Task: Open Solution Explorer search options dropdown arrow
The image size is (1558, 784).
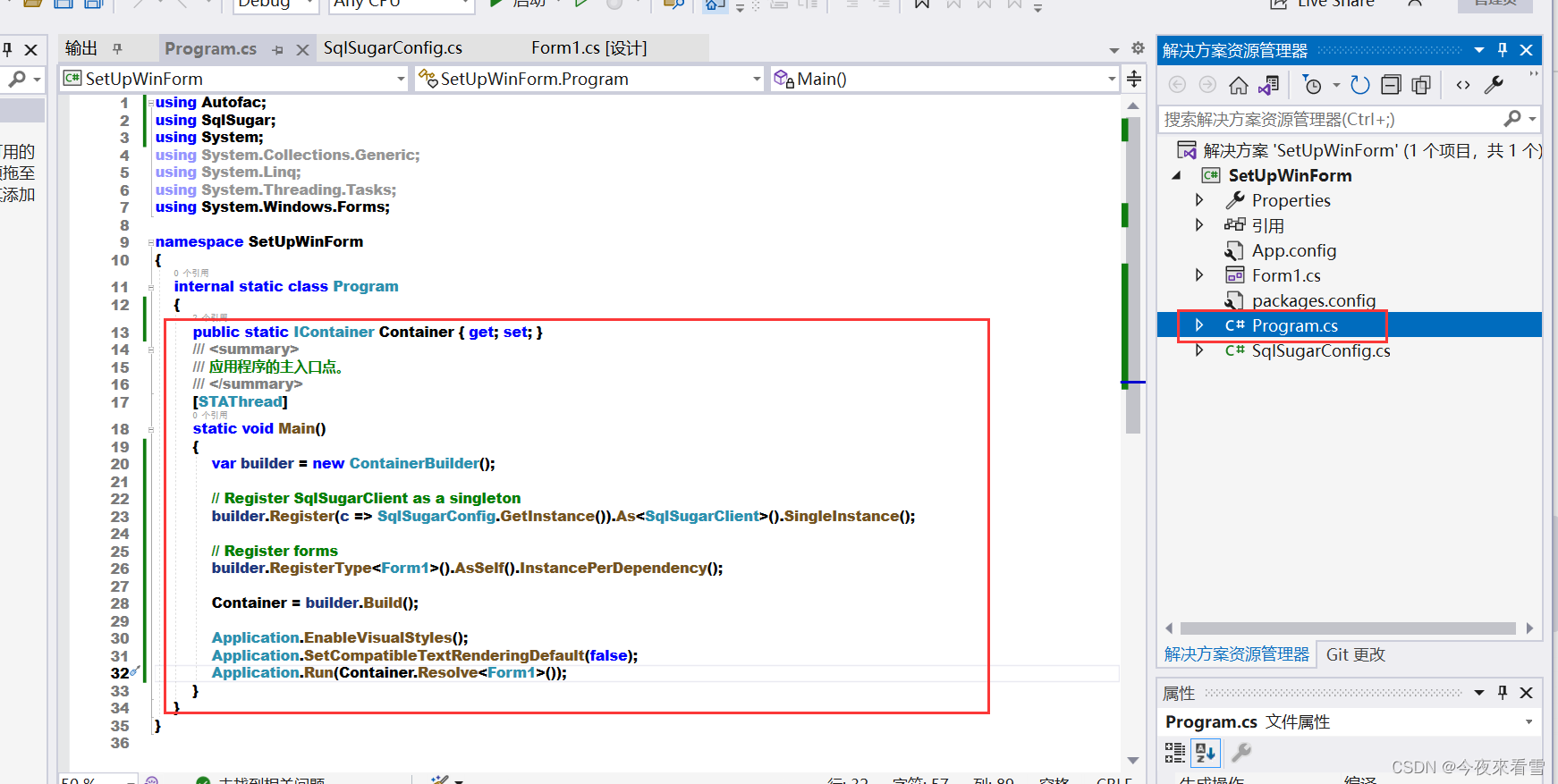Action: pos(1532,119)
